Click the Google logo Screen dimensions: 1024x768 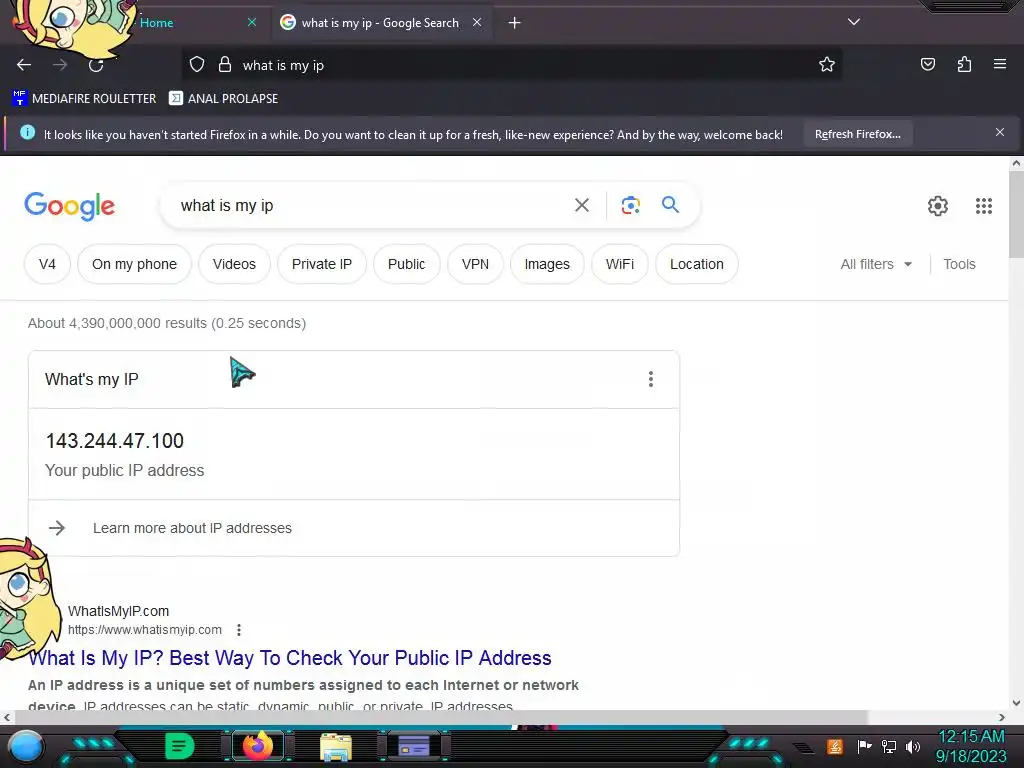click(x=69, y=206)
